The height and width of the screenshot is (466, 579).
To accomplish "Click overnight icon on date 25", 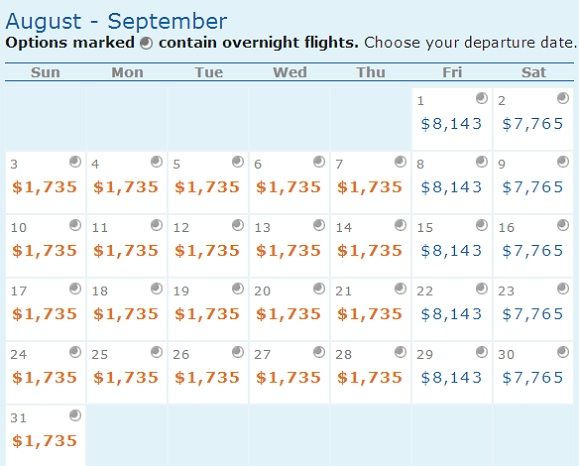I will (x=157, y=352).
